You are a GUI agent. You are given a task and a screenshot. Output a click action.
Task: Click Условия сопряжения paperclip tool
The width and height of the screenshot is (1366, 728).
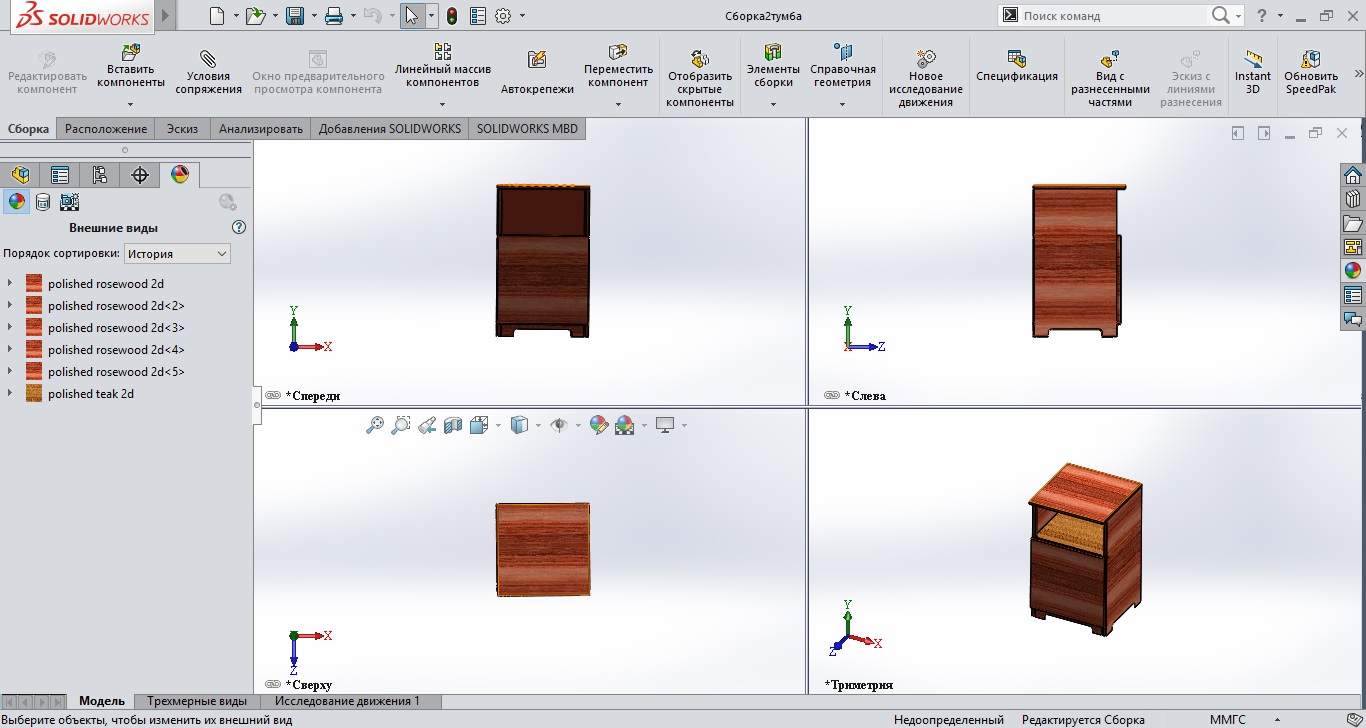208,73
